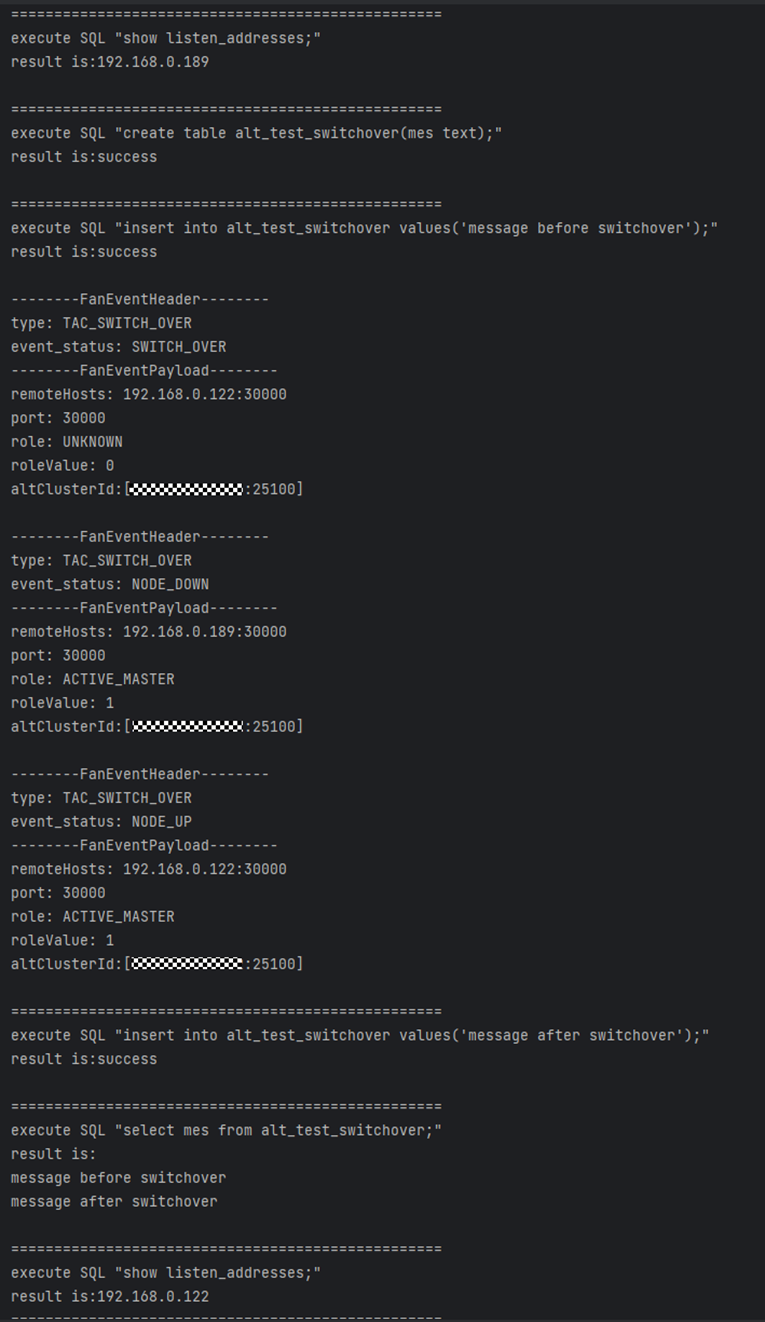Click the insert 'message before switchover' SQL line
Screen dimensions: 765x1322
coord(364,228)
